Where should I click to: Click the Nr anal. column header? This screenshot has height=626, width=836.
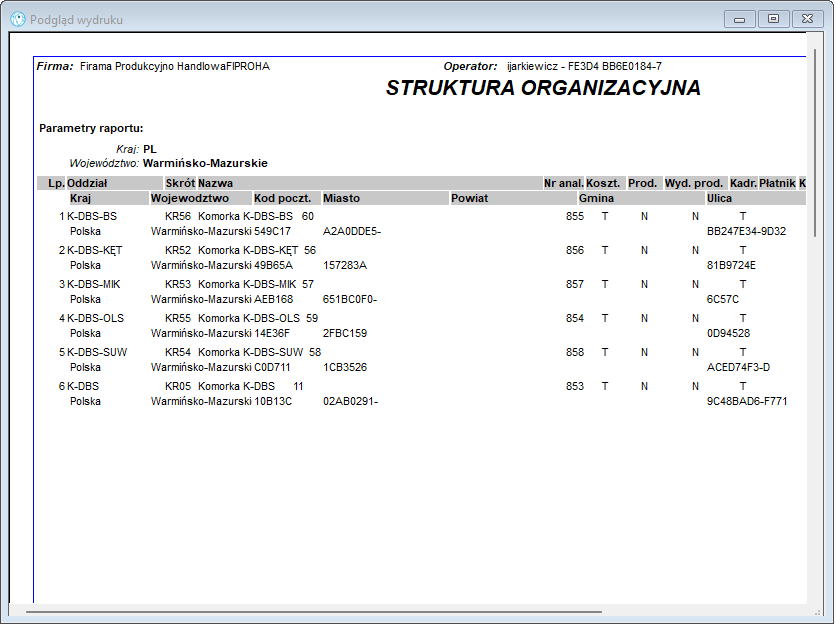(x=564, y=183)
